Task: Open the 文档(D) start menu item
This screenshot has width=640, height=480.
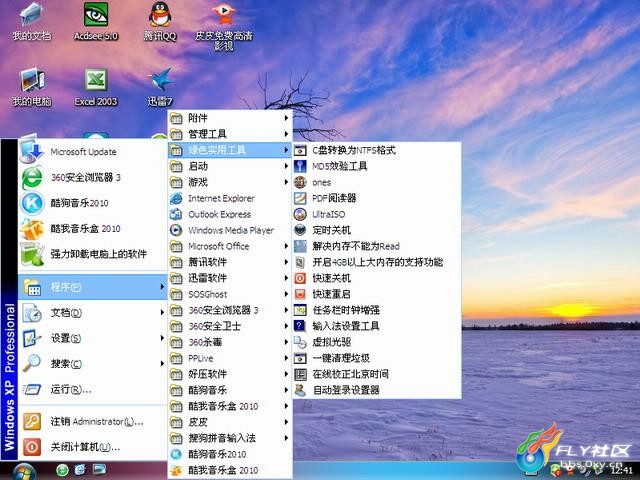Action: pyautogui.click(x=93, y=313)
